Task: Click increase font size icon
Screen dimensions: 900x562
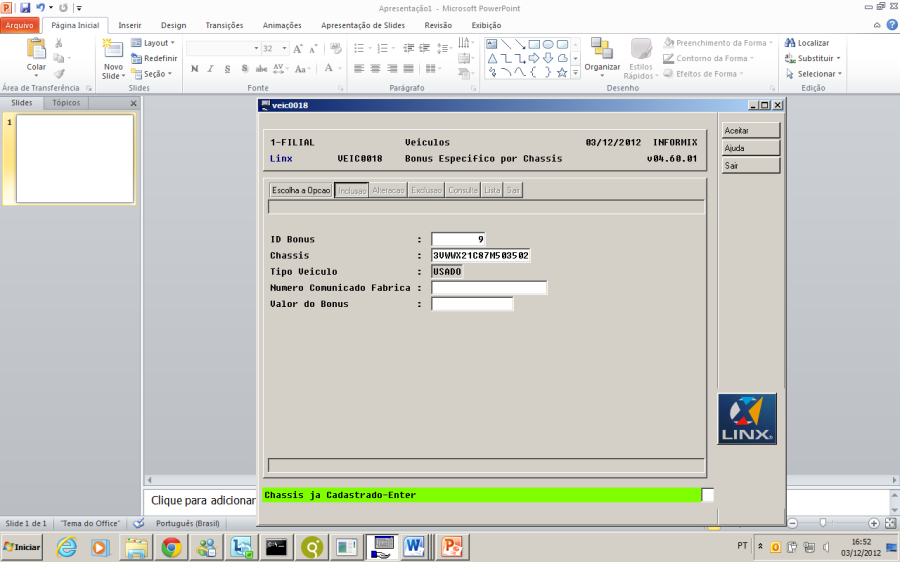Action: 297,49
